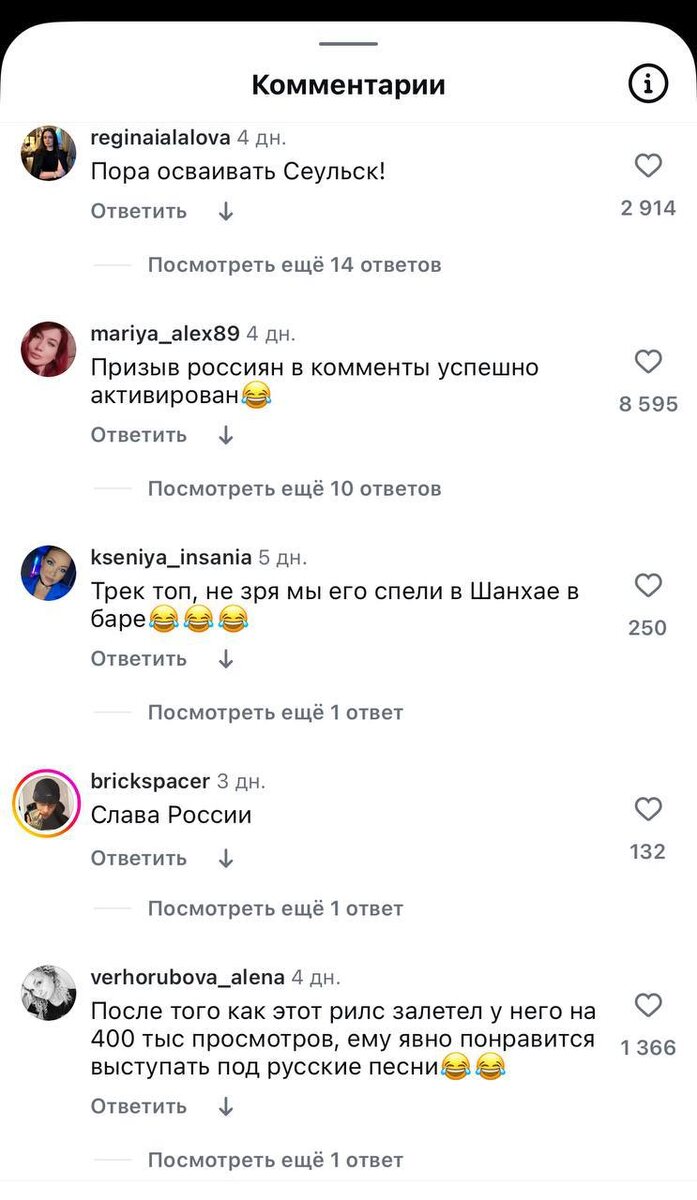Tap the heart on verhorubova_alena's comment

[649, 1005]
